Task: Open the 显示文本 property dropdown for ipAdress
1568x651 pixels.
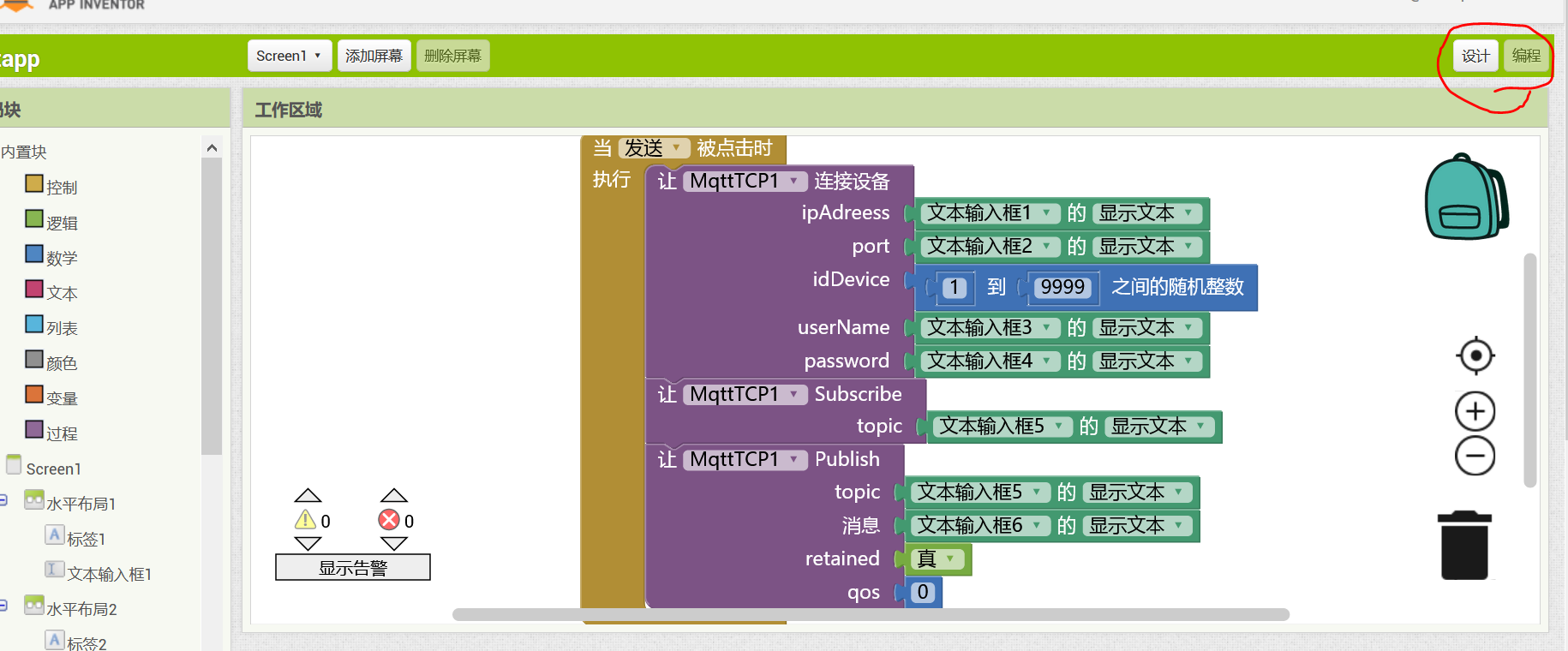Action: 1147,212
